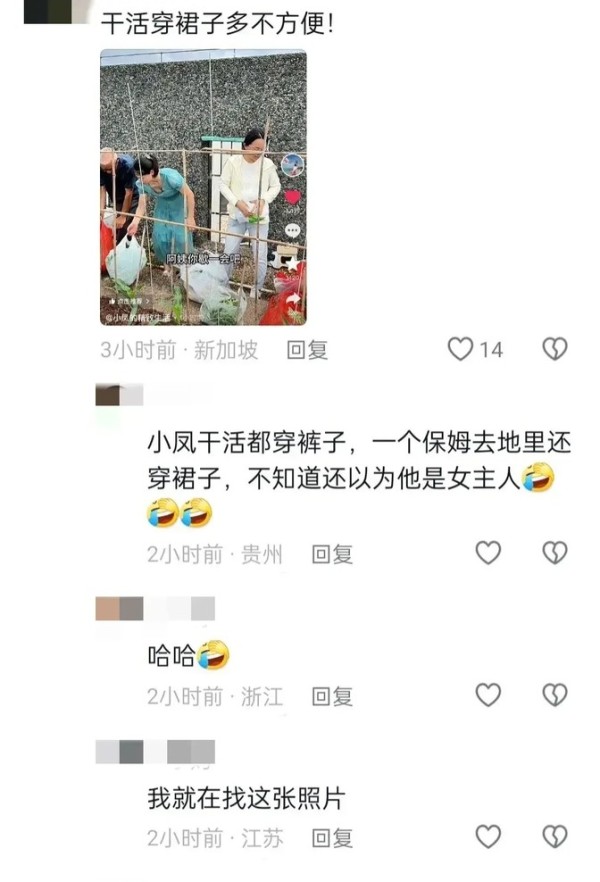
Task: Reply to the Zhejiang 哈哈 comment
Action: (x=332, y=696)
